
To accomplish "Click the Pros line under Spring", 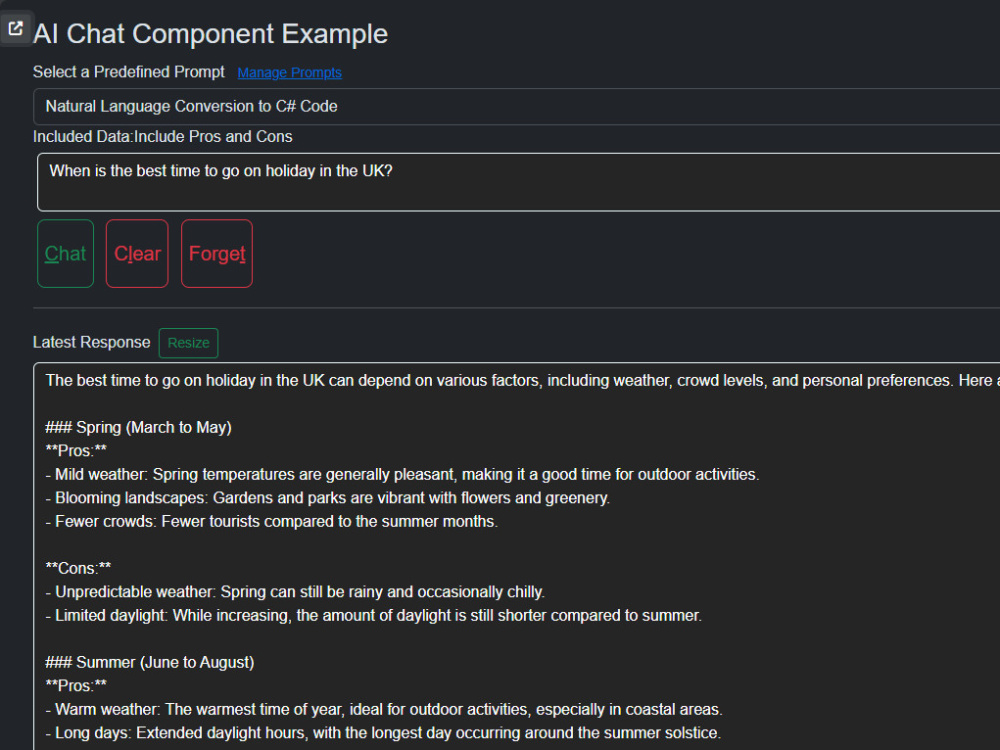I will (77, 451).
